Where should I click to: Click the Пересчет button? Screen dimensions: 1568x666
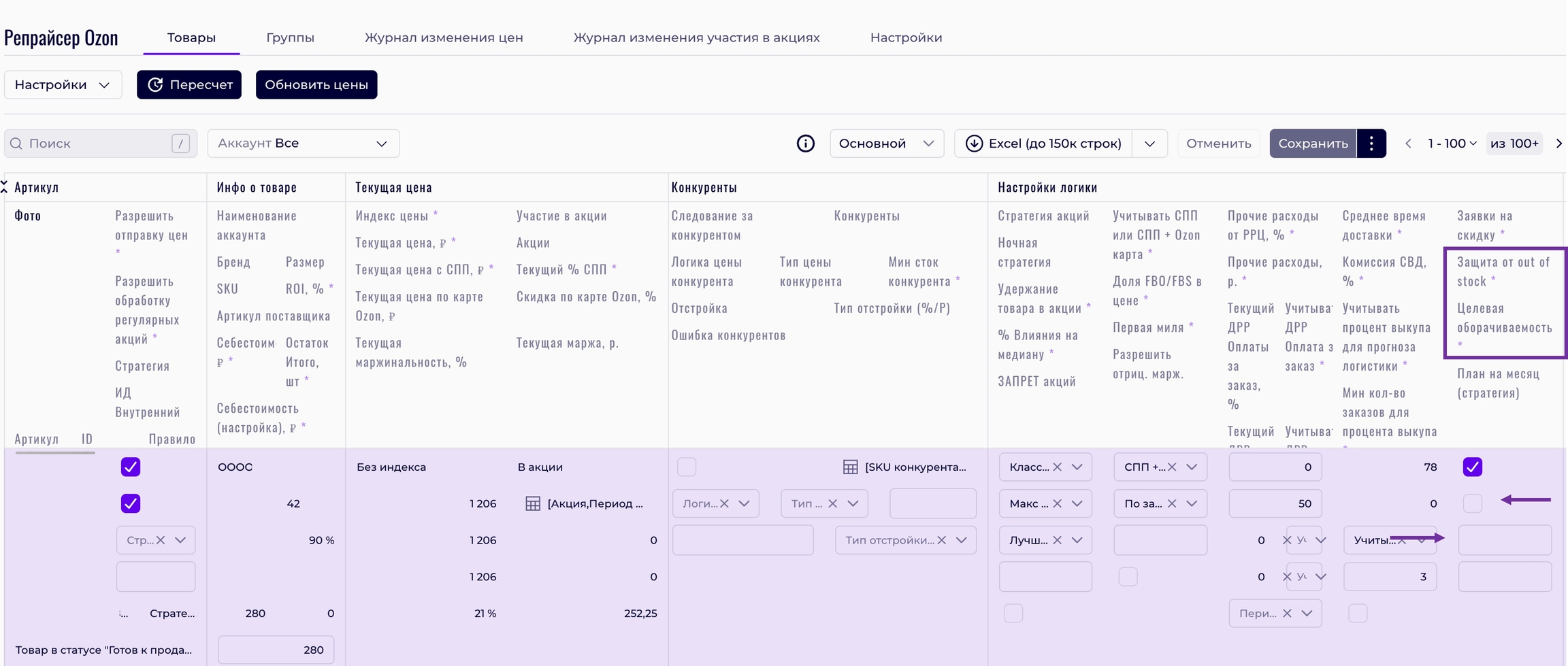(x=189, y=85)
